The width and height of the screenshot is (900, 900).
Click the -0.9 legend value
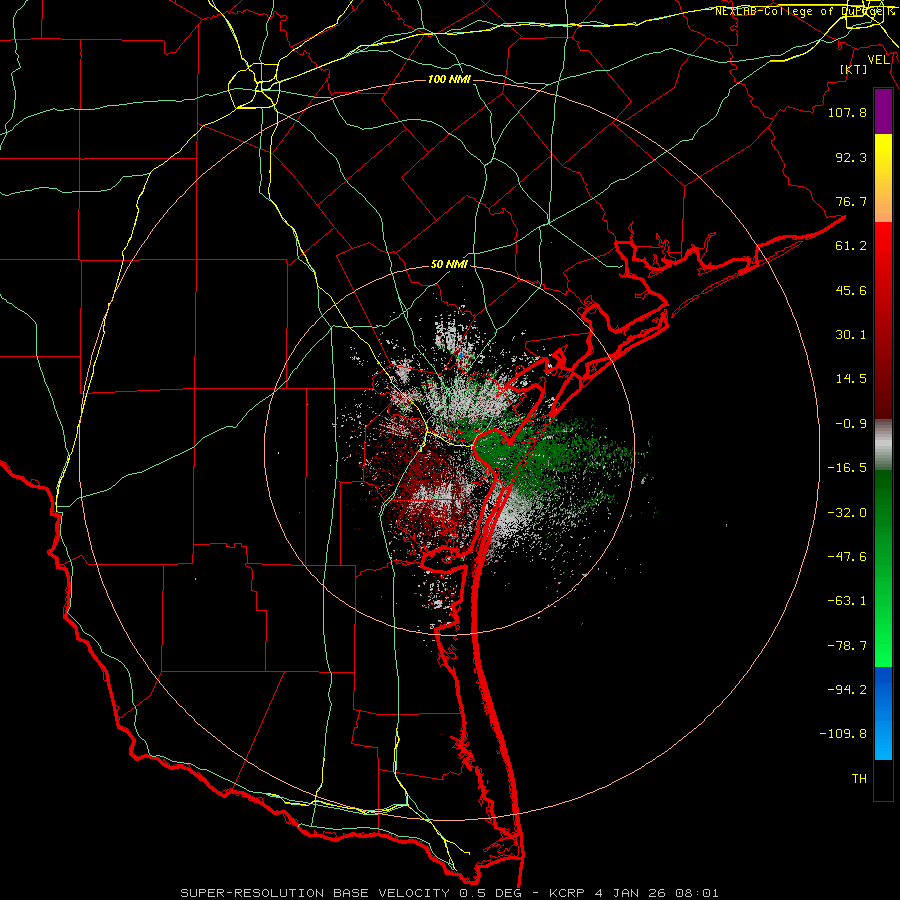coord(851,424)
